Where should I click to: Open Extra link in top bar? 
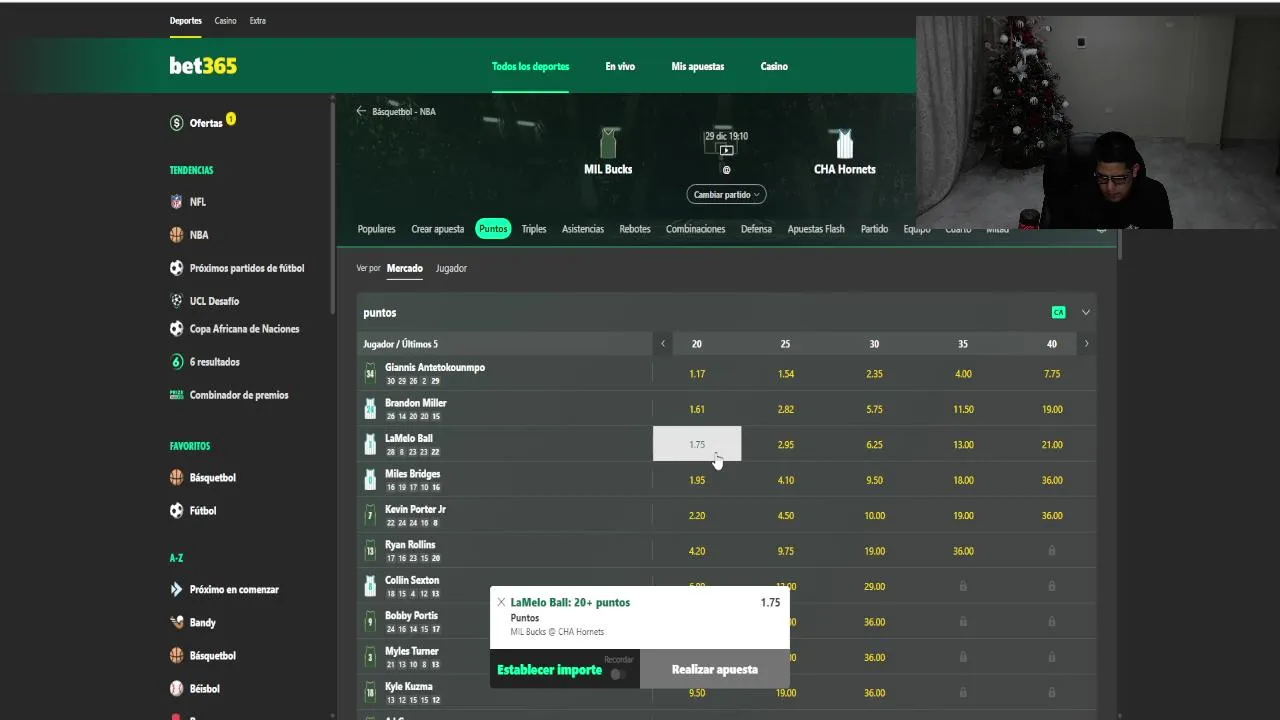(x=258, y=20)
